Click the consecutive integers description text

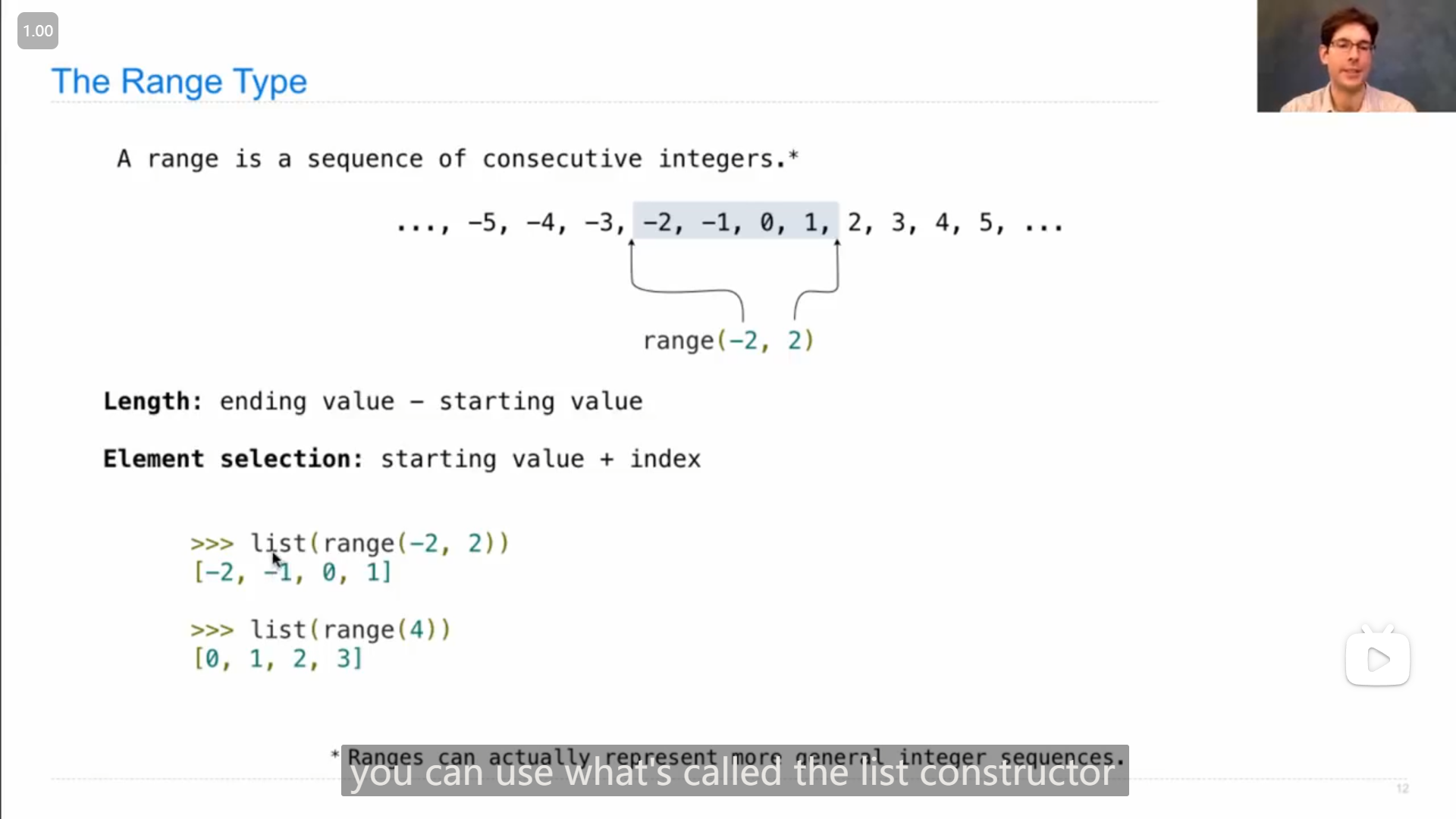pyautogui.click(x=458, y=159)
